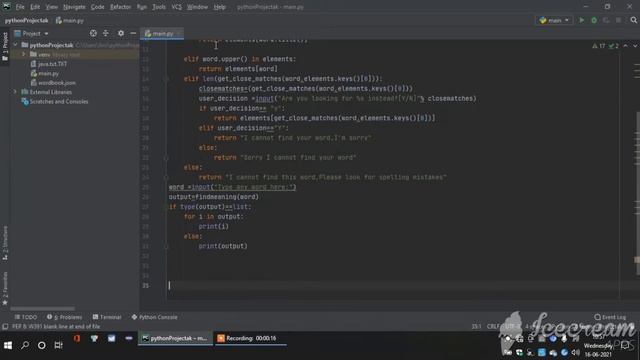Viewport: 640px width, 360px height.
Task: Expand the venv folder
Action: coord(24,54)
